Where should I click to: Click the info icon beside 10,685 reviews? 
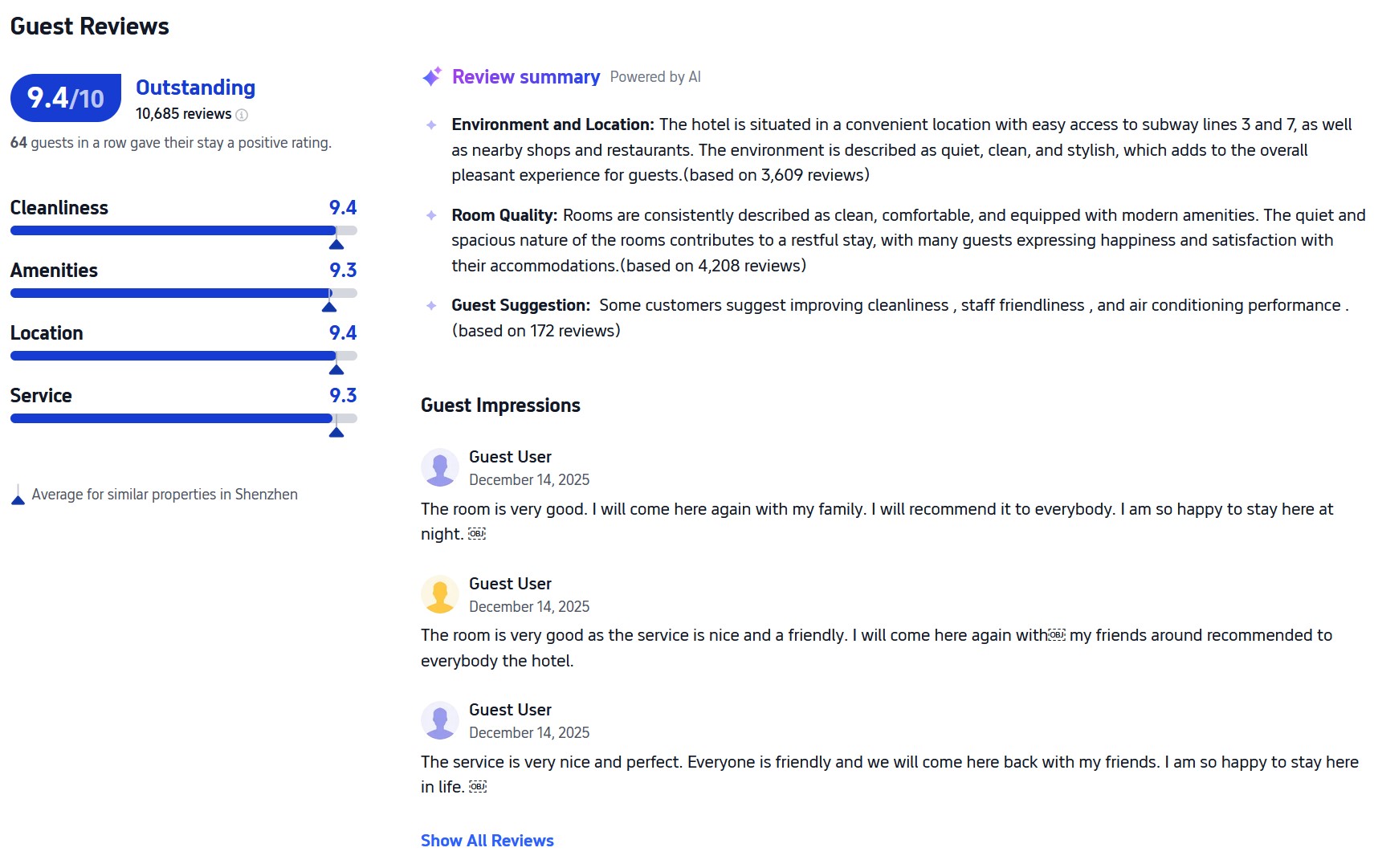242,115
